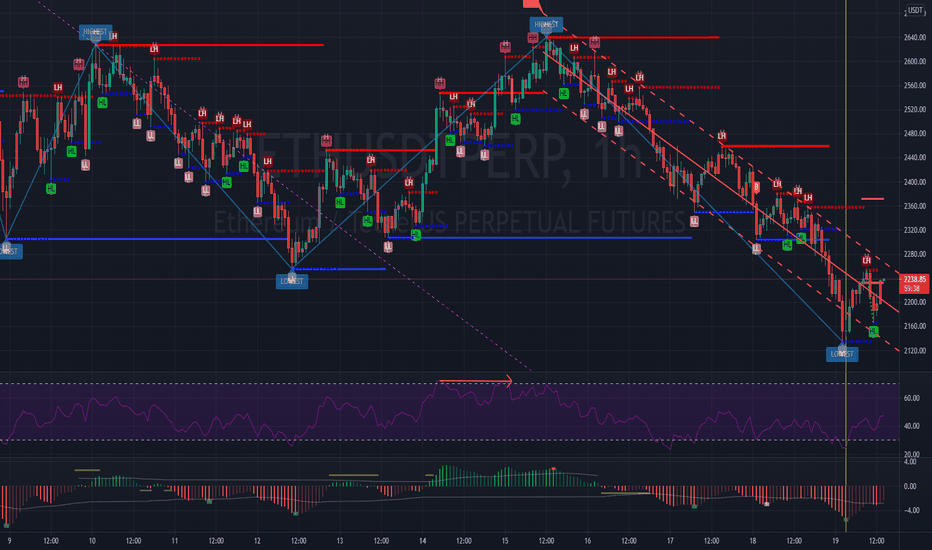This screenshot has height=550, width=932.
Task: Select the long red resistance line from the day 15 high
Action: [x=632, y=37]
